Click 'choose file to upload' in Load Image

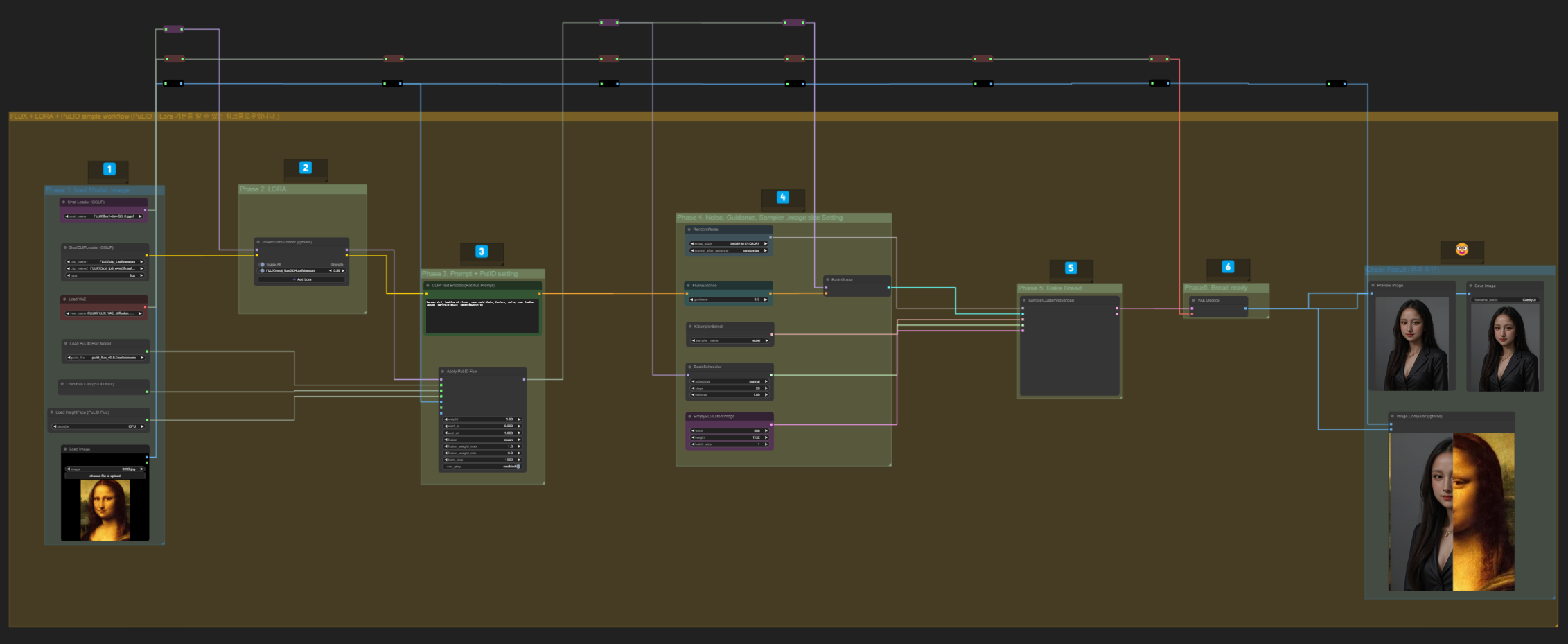(105, 476)
